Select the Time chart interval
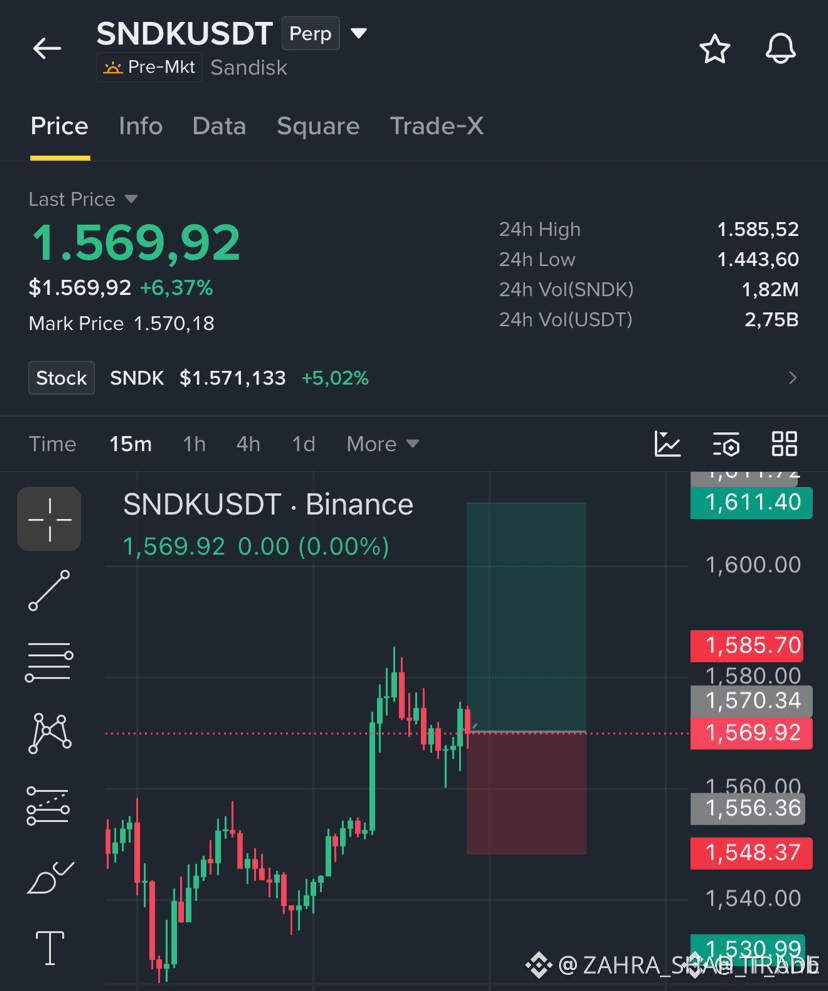 coord(52,444)
